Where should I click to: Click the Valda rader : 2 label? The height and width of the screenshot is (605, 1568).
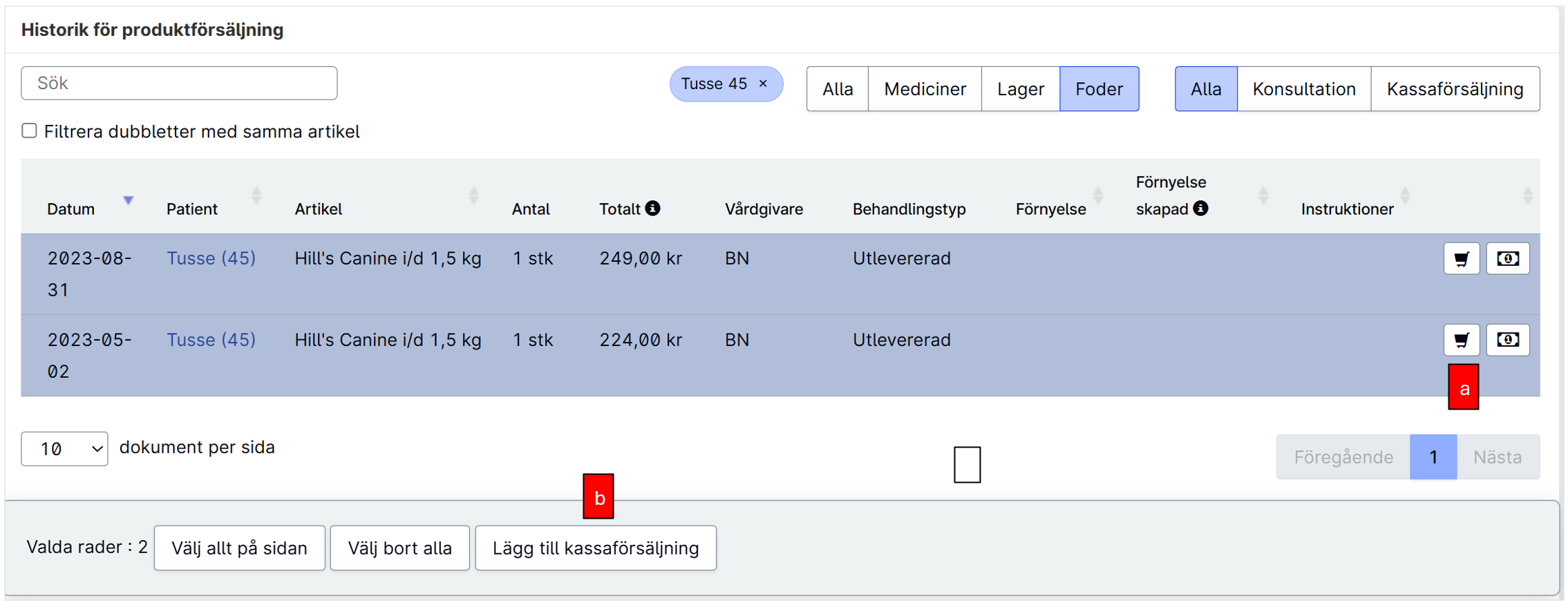87,547
